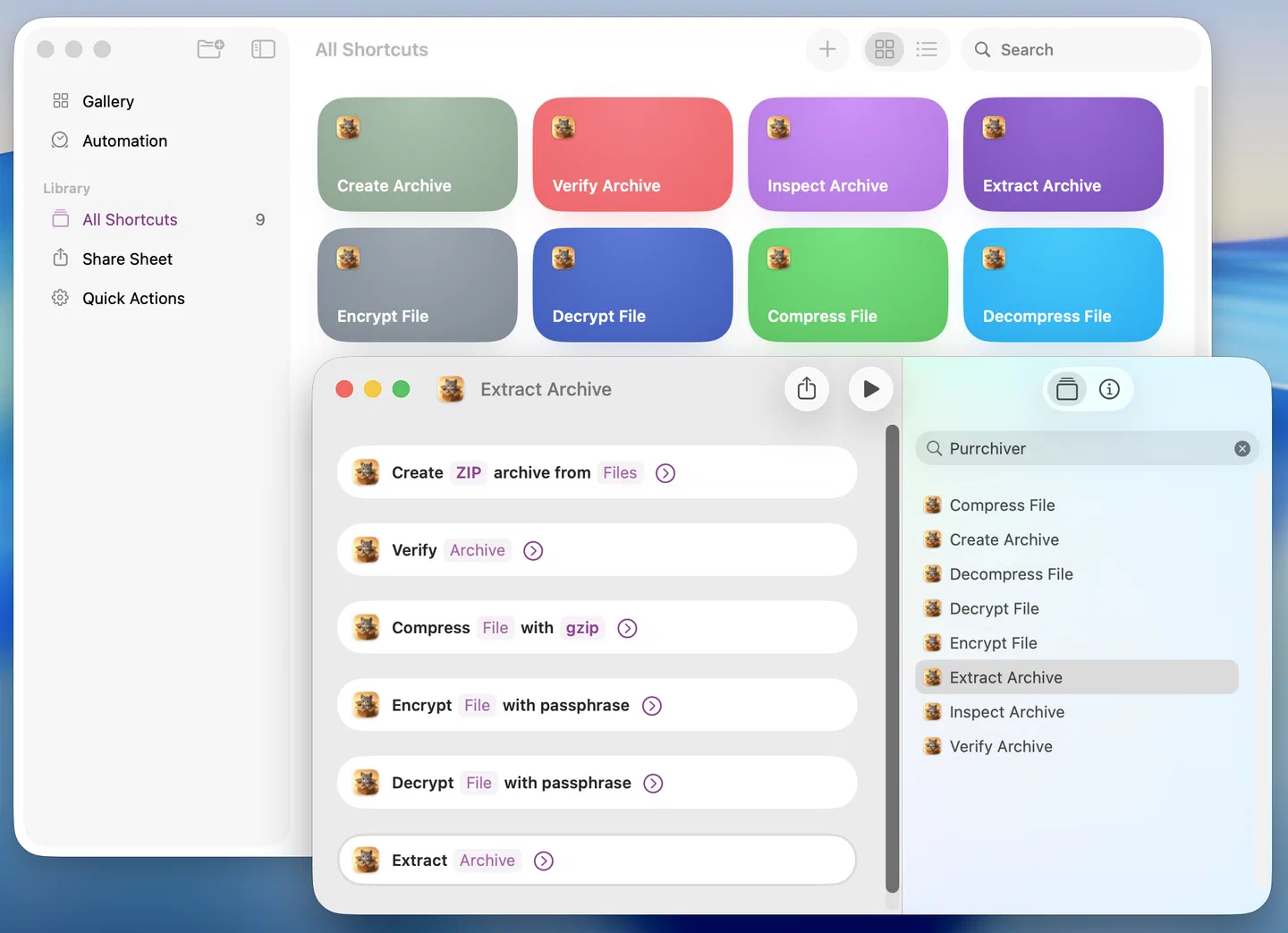The height and width of the screenshot is (933, 1288).
Task: Expand options for Extract Archive action
Action: [544, 861]
